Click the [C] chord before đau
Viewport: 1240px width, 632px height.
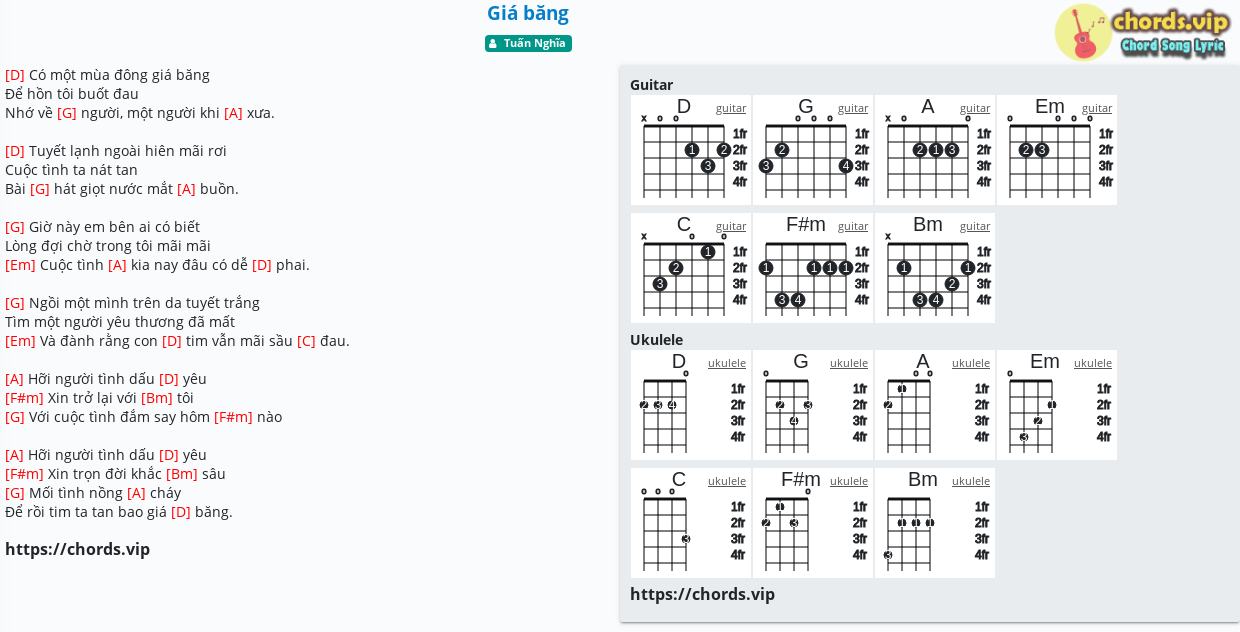click(306, 341)
